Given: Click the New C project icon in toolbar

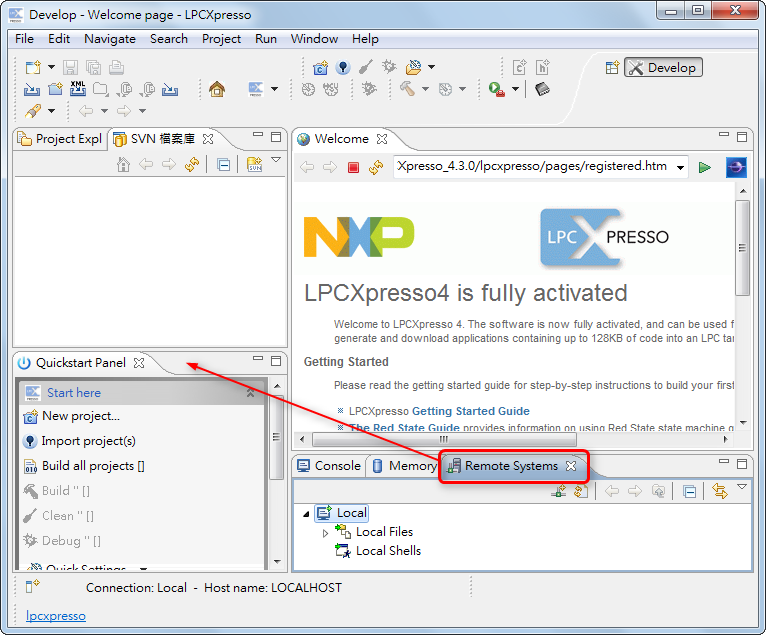Looking at the screenshot, I should (x=320, y=67).
